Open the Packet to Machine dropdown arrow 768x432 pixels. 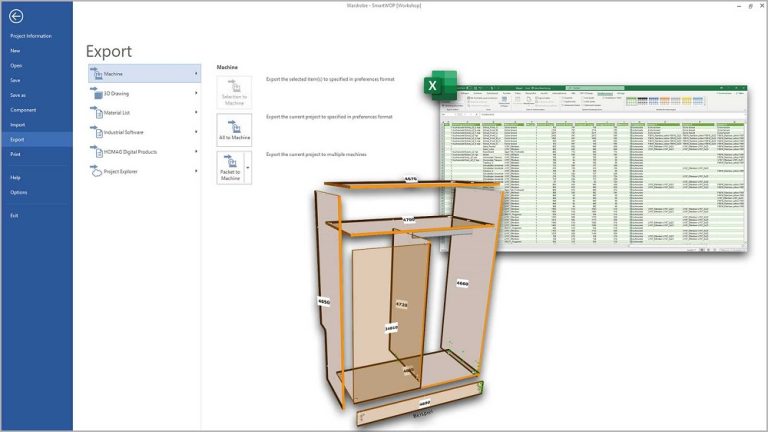click(247, 168)
